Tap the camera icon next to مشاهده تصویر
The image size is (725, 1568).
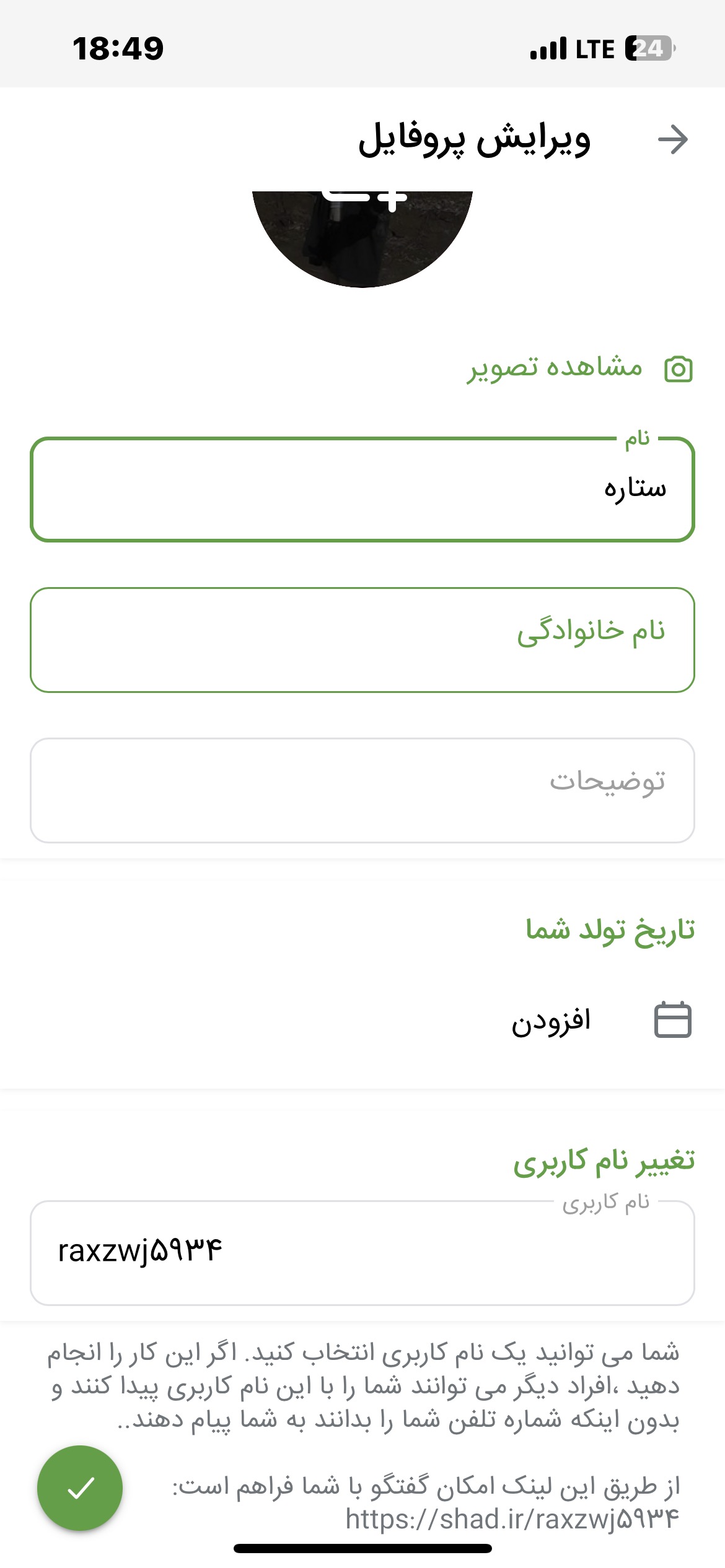[x=679, y=370]
